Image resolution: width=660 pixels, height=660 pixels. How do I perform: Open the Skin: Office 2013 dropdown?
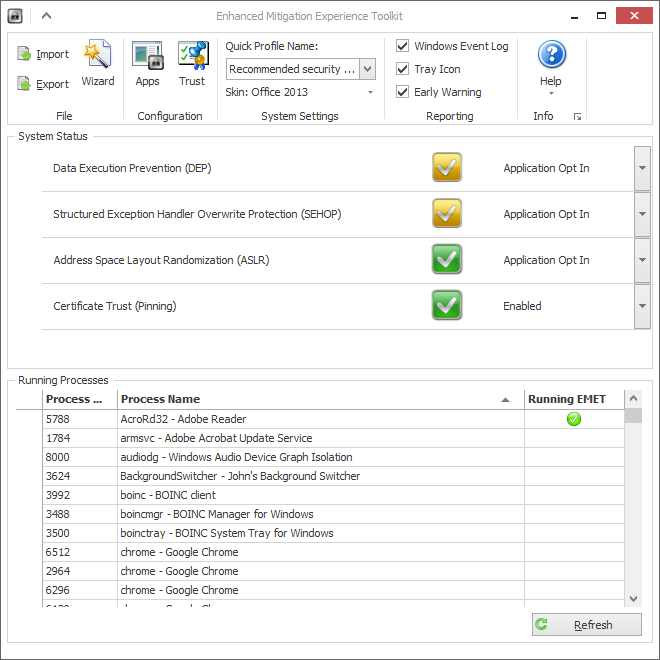tap(370, 92)
